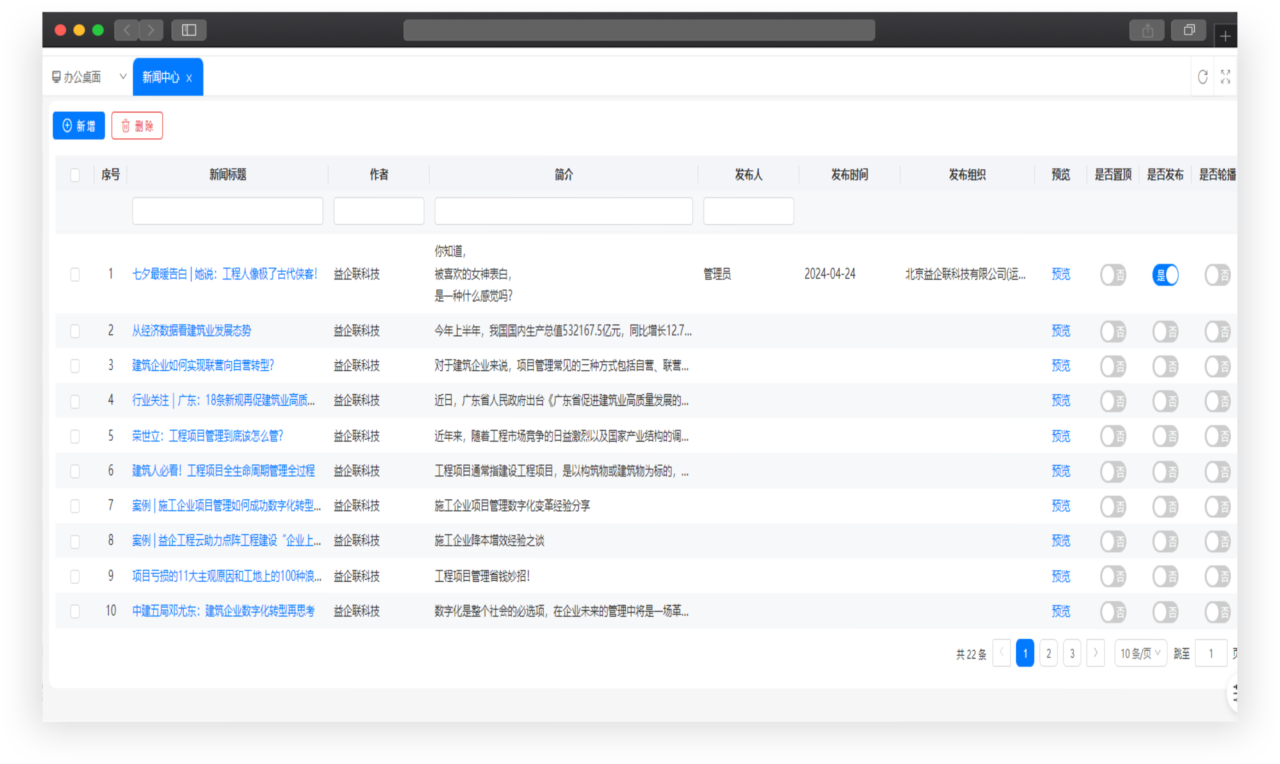Enable 是否发布 switch for row 4

click(1166, 402)
